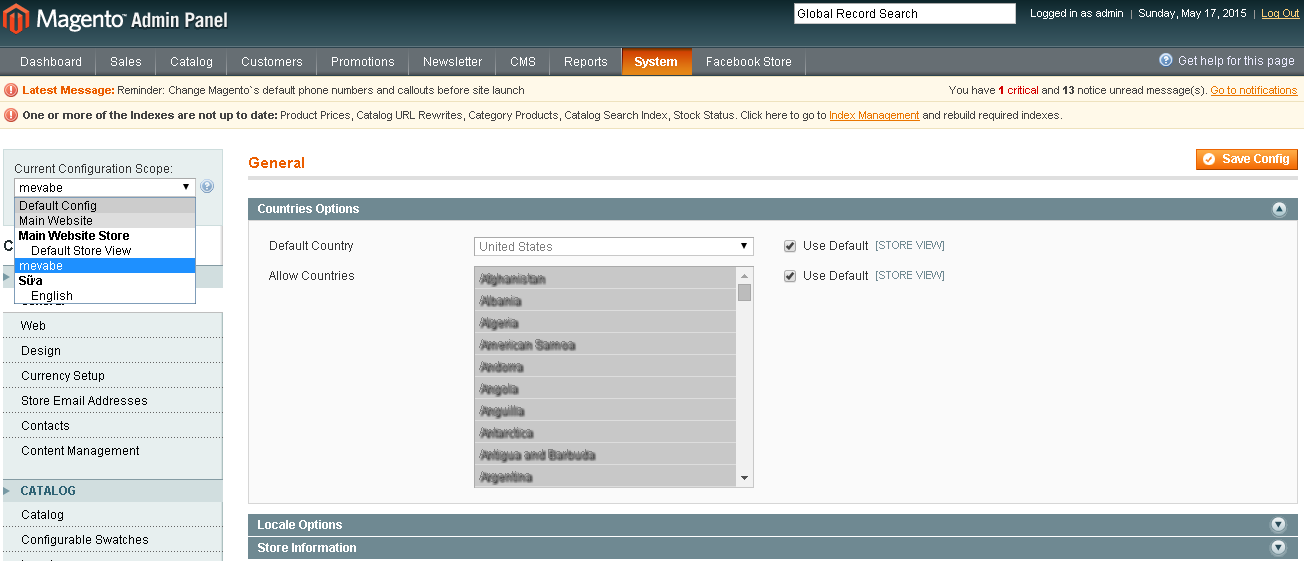Screen dimensions: 1304x561
Task: Click the Global Record Search field
Action: pyautogui.click(x=904, y=14)
